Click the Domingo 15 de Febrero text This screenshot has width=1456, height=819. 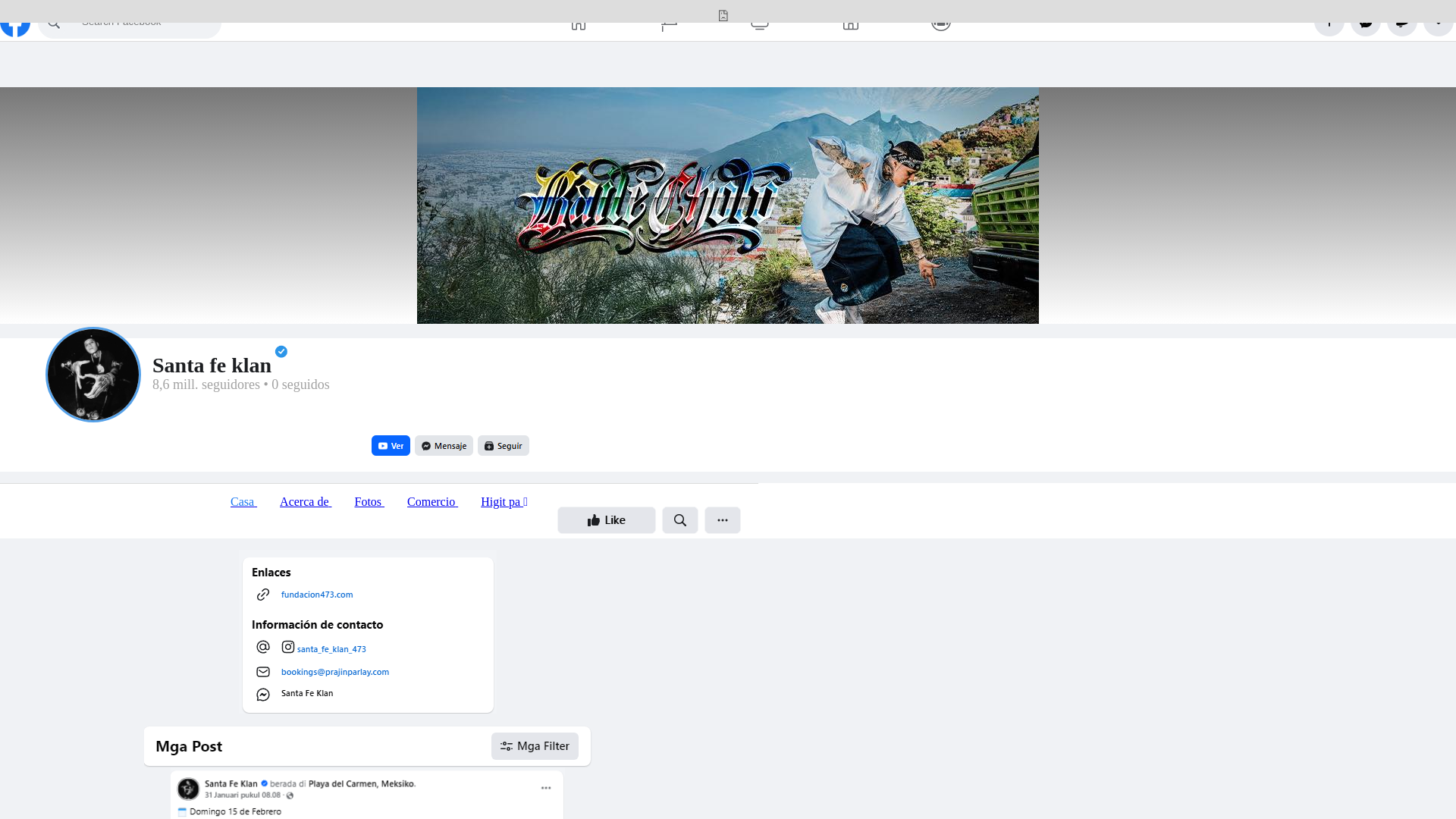coord(235,811)
